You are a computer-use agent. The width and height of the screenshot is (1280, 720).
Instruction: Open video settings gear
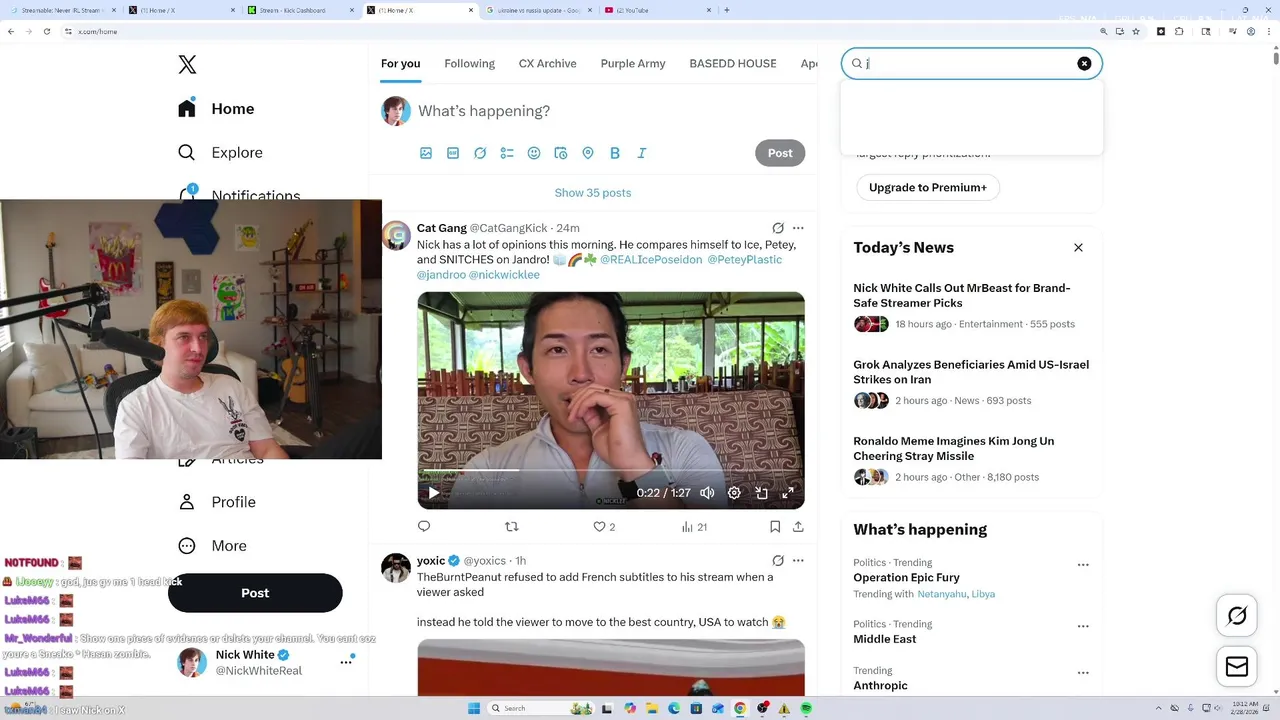coord(734,493)
